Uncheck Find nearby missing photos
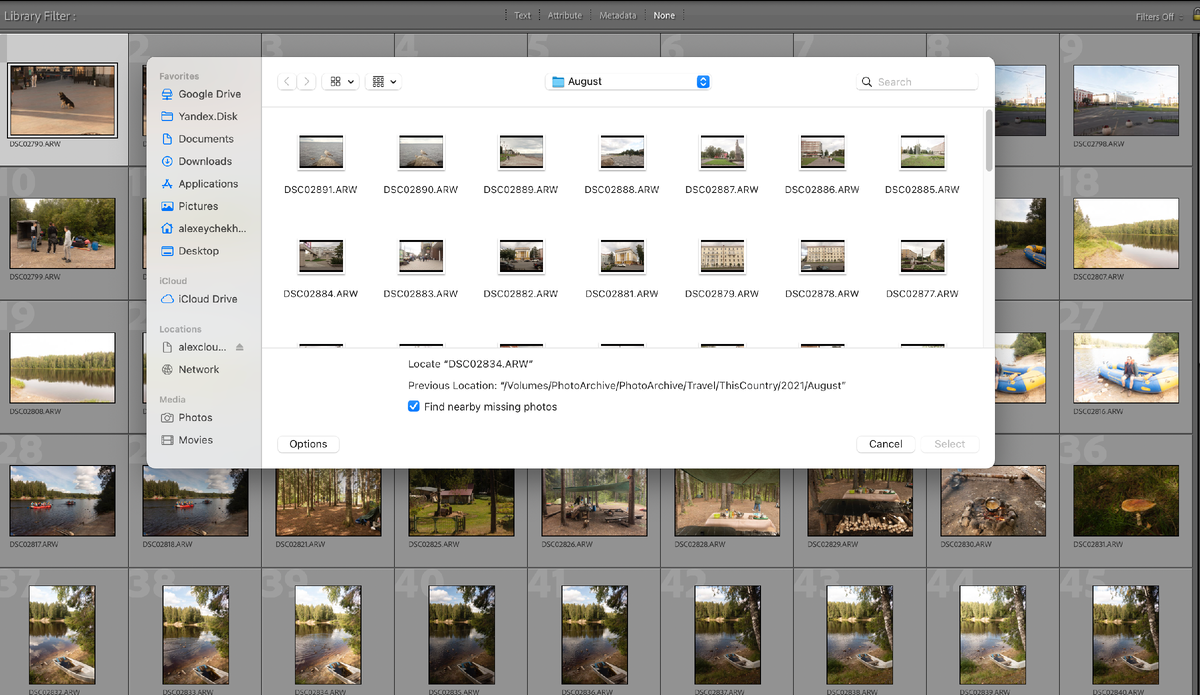Viewport: 1200px width, 695px height. pyautogui.click(x=414, y=407)
